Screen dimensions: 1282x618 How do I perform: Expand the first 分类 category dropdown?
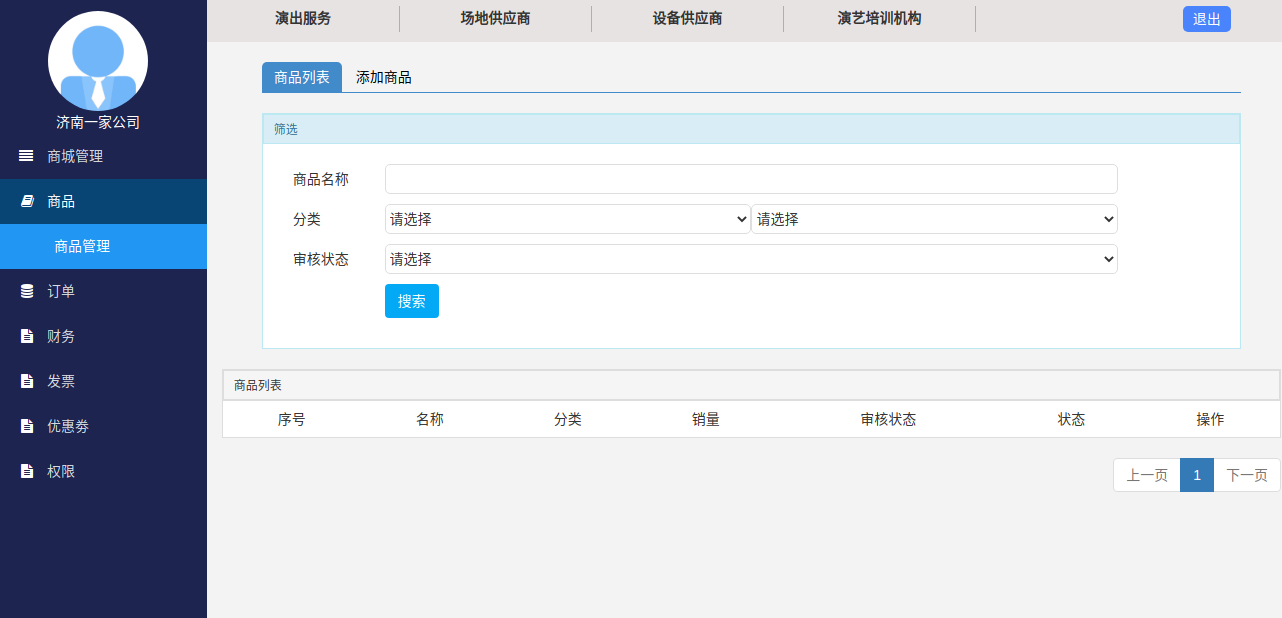click(x=567, y=219)
